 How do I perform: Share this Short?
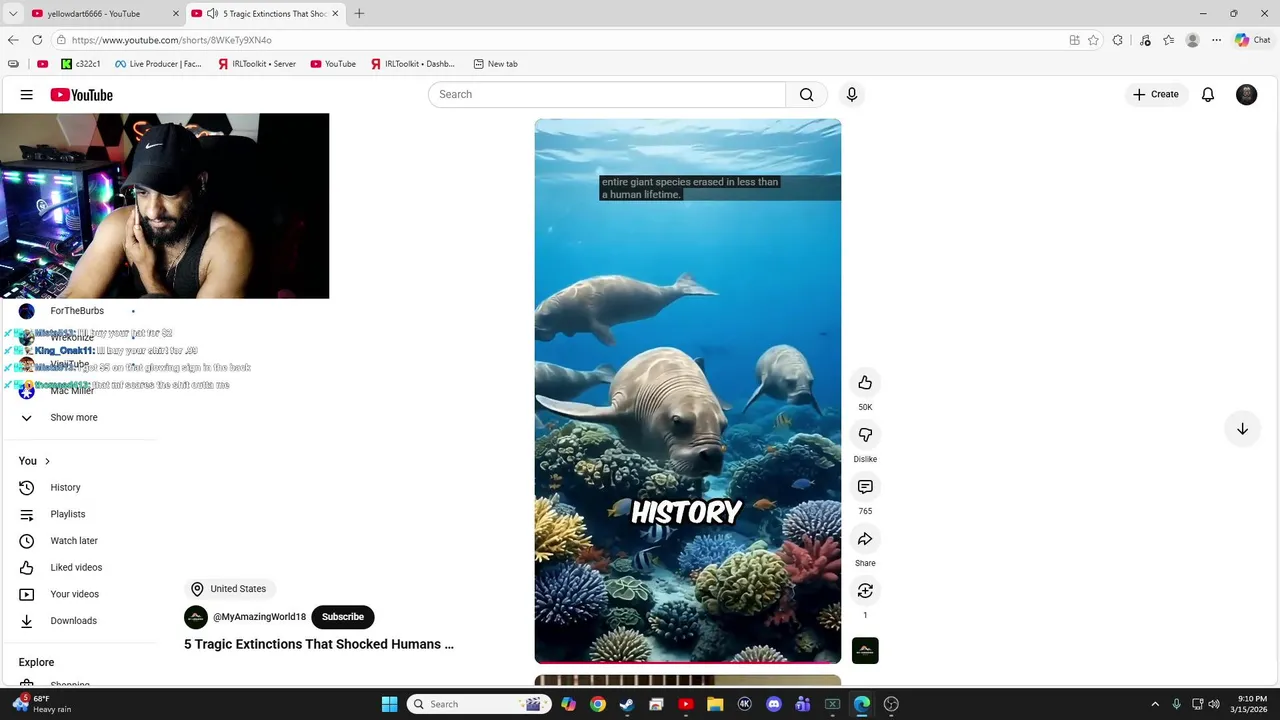pos(865,539)
